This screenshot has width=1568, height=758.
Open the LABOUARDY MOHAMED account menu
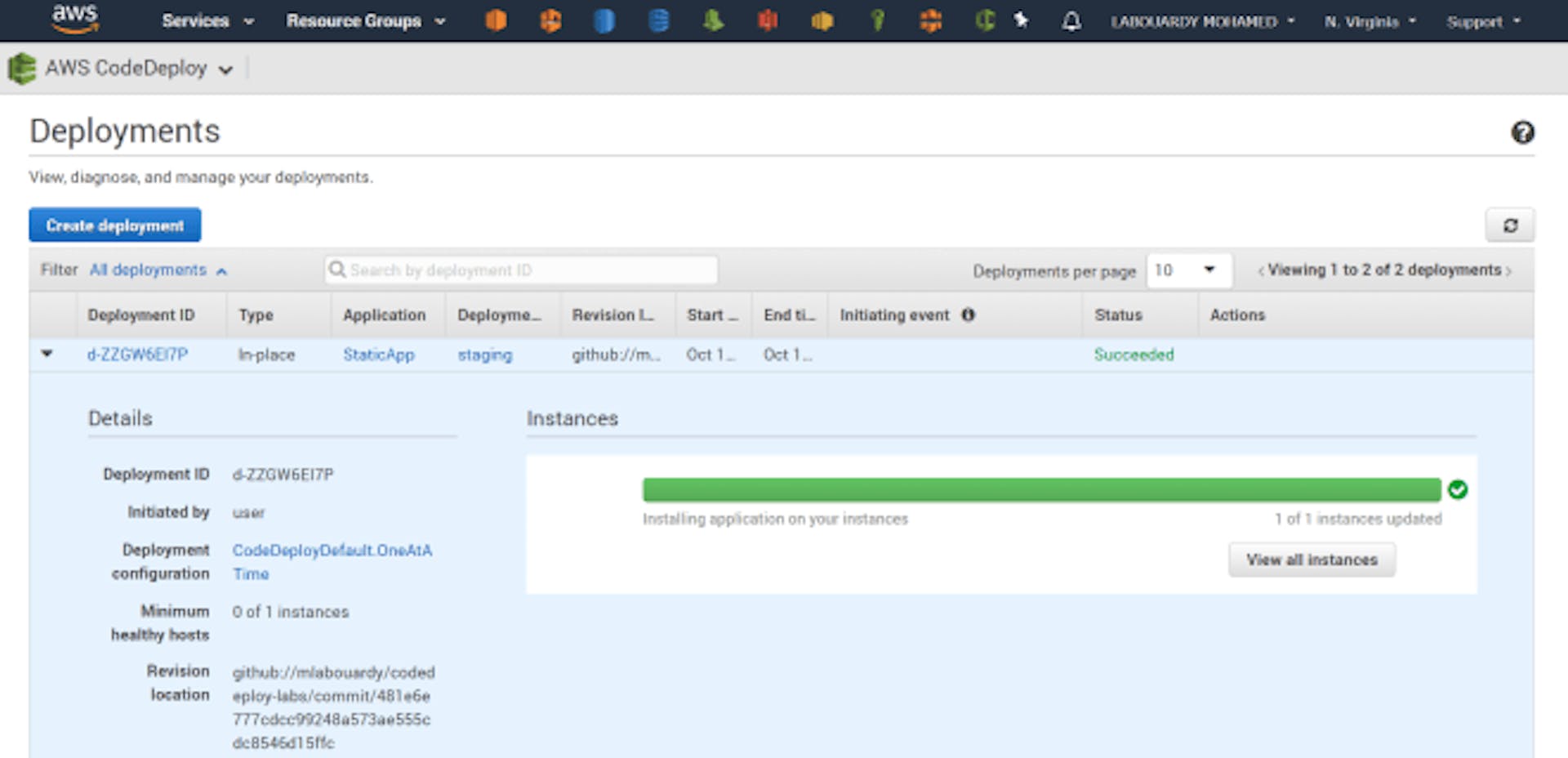(x=1202, y=22)
